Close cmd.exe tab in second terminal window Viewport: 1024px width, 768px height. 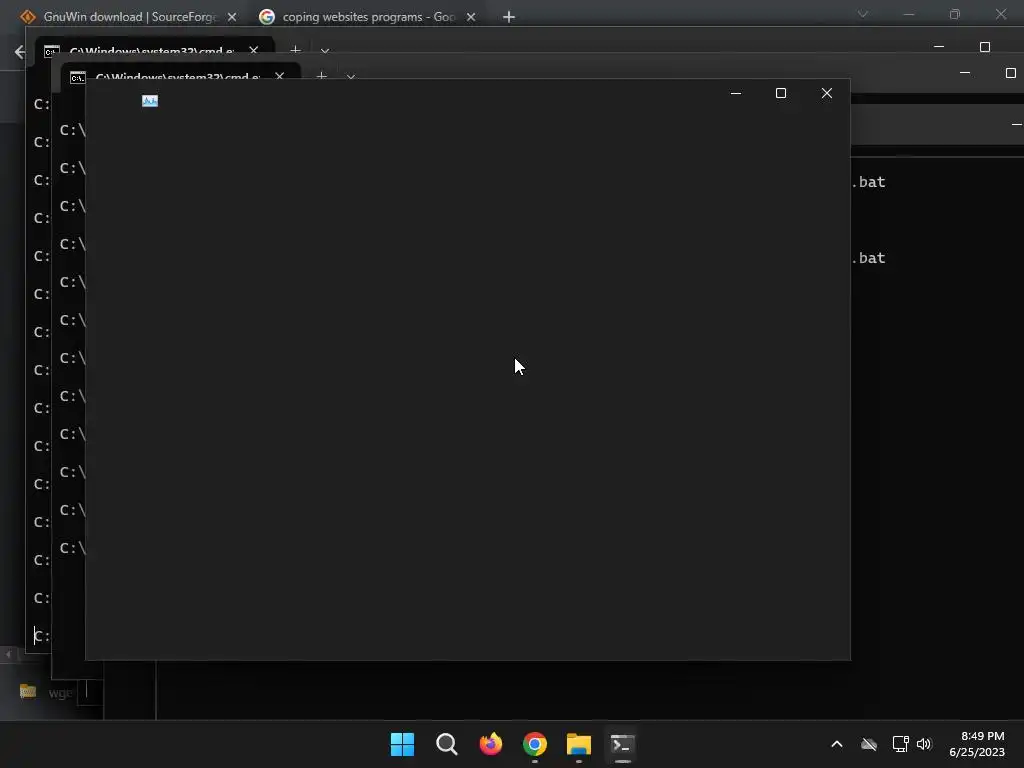[280, 76]
